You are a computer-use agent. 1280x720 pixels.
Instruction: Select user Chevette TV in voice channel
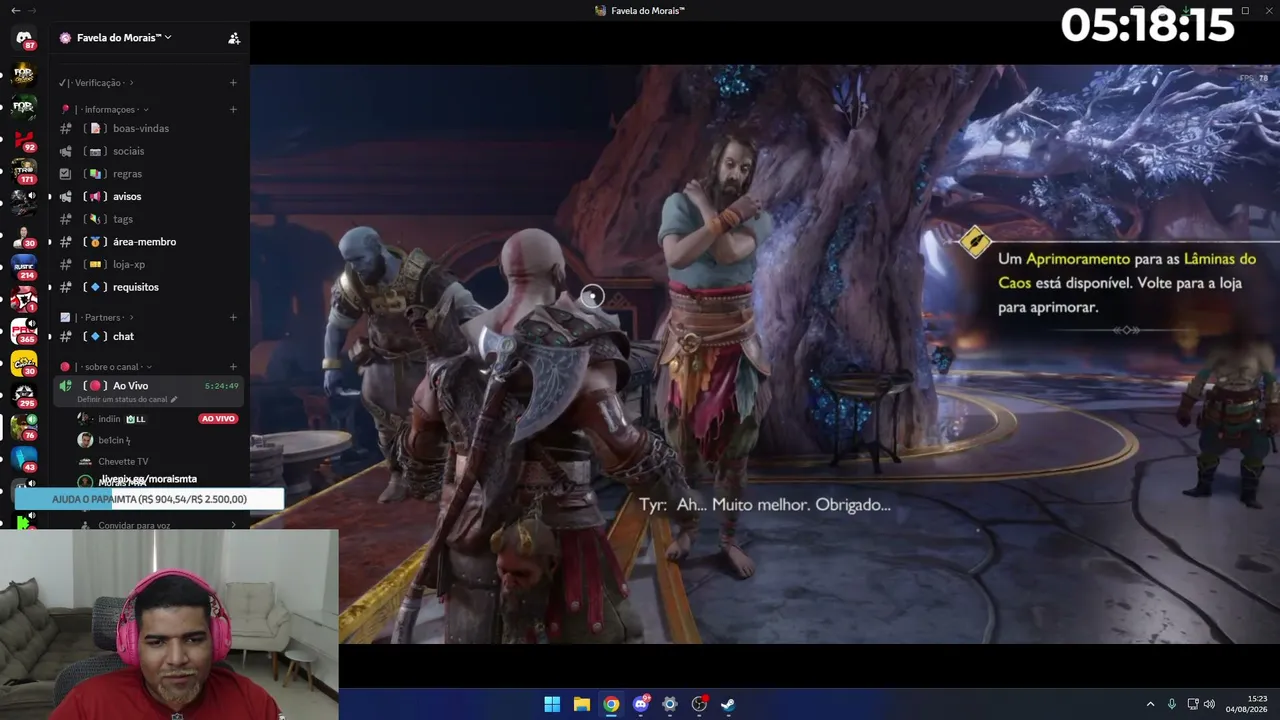(x=123, y=462)
